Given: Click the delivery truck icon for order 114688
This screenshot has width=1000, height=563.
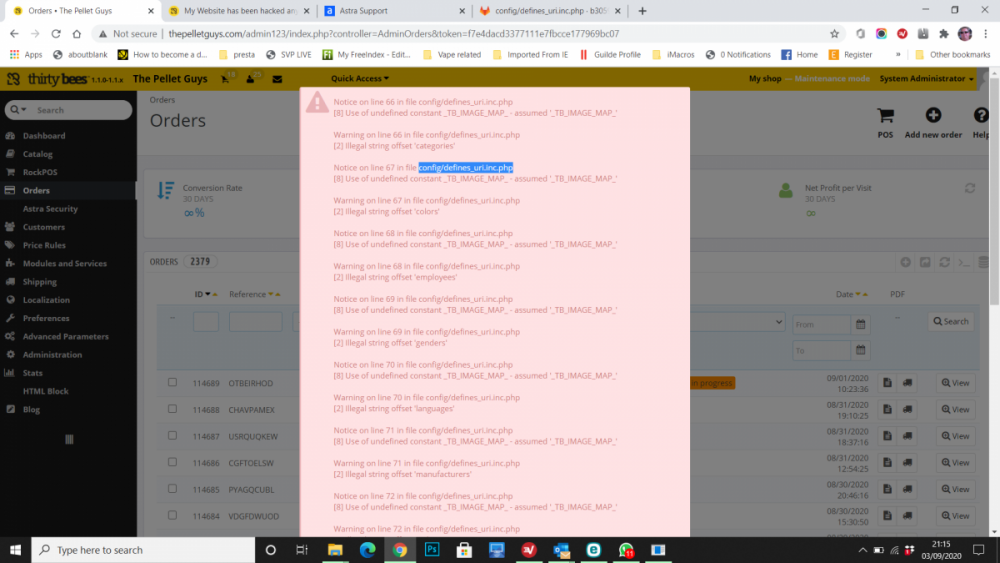Looking at the screenshot, I should 907,409.
